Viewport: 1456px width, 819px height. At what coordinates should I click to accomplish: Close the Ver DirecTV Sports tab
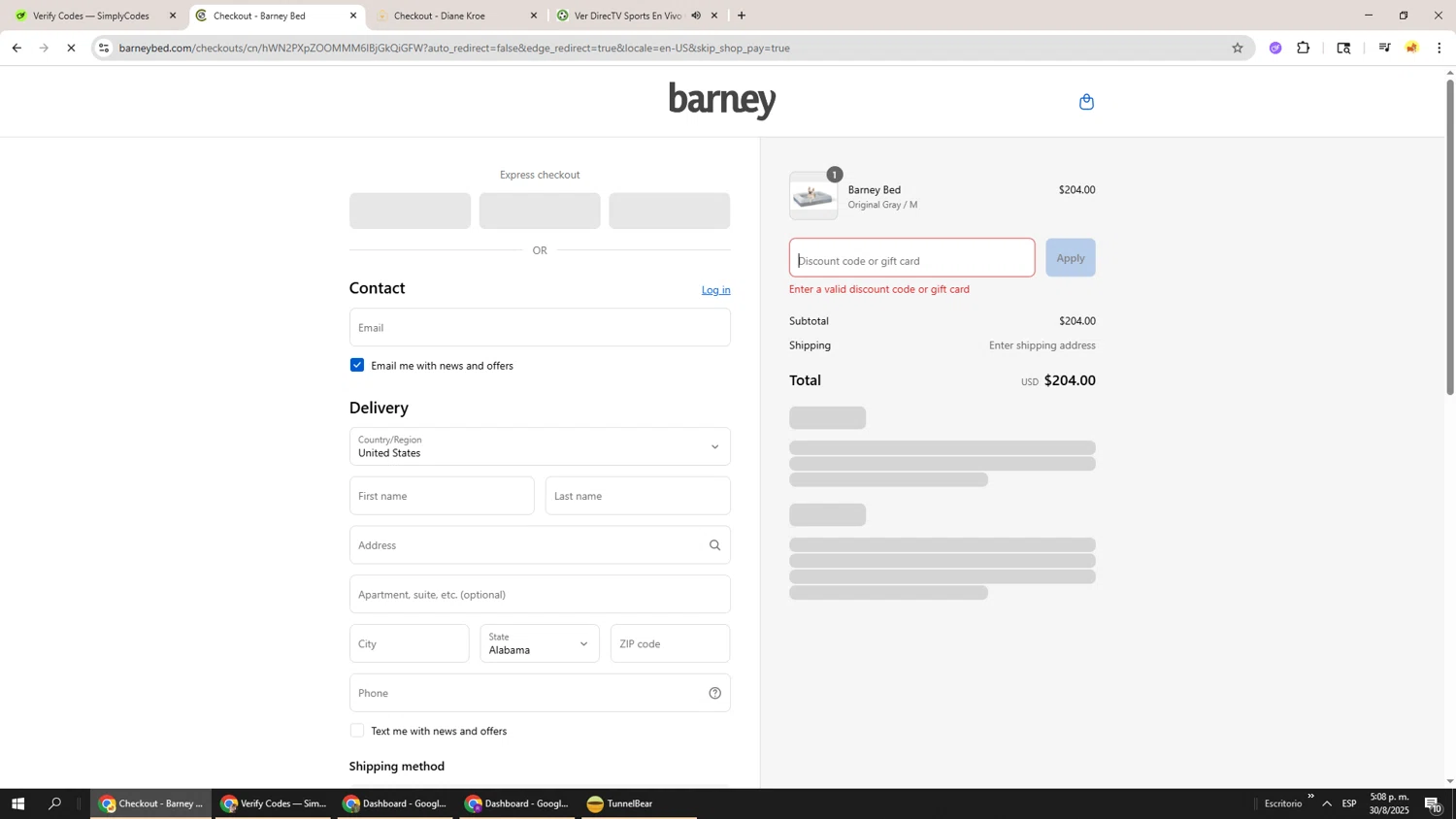tap(714, 16)
